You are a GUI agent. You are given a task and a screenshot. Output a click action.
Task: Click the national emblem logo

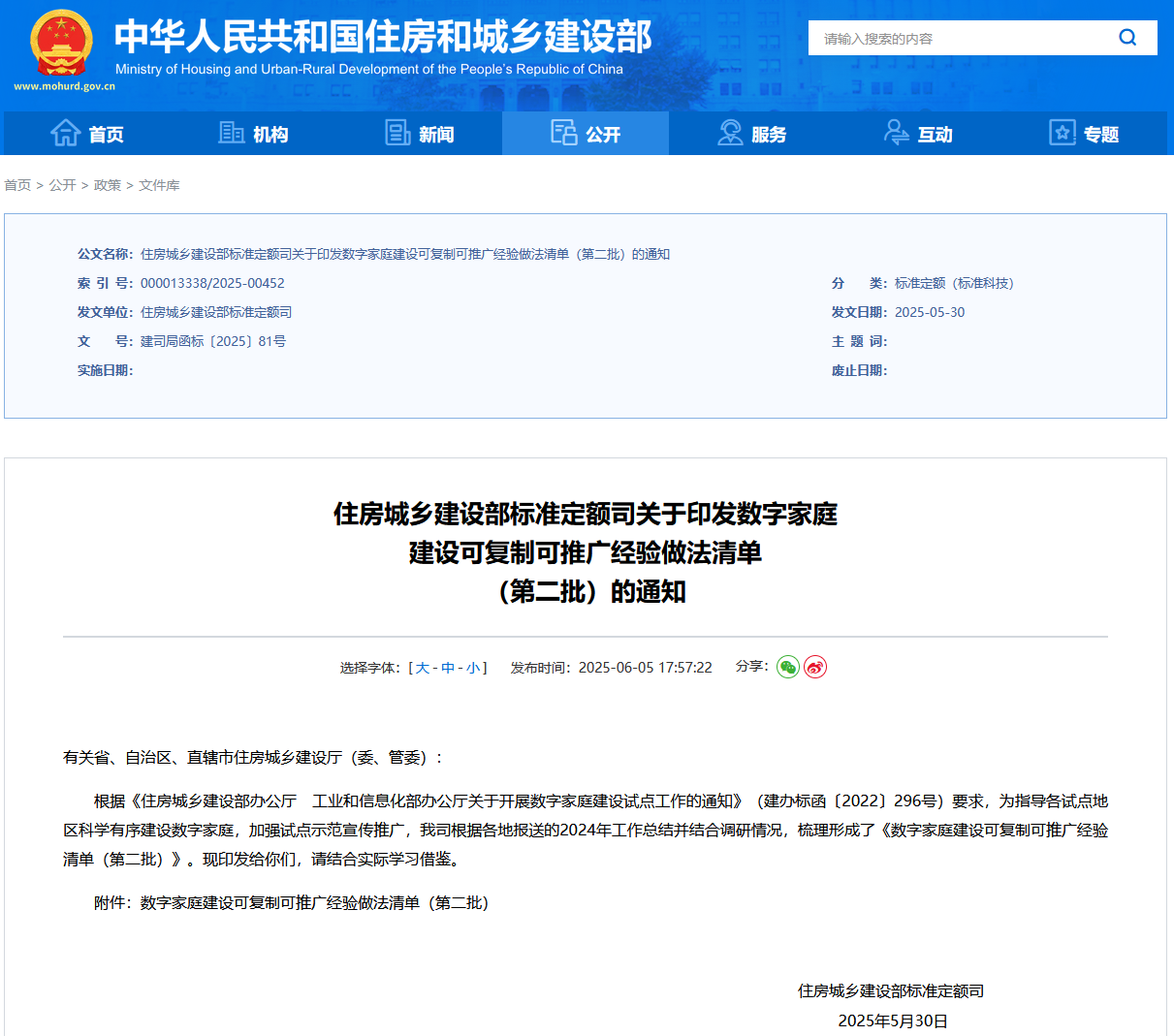62,43
